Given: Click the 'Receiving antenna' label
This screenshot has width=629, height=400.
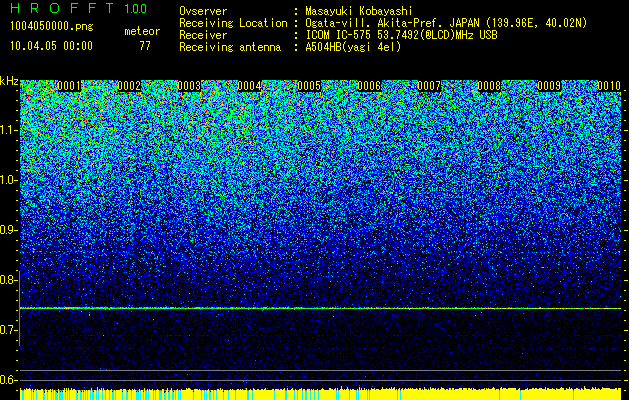Looking at the screenshot, I should (230, 47).
